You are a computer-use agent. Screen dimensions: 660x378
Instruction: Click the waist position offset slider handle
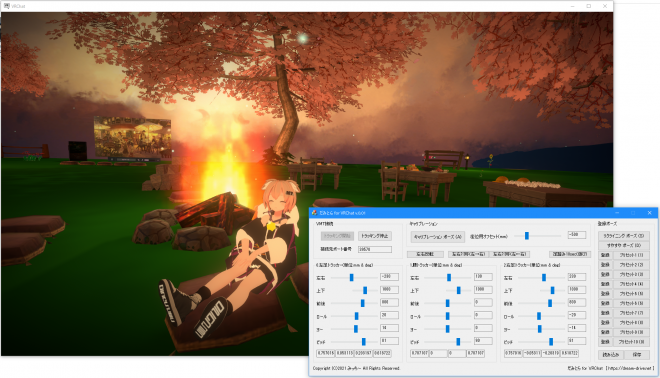[527, 236]
